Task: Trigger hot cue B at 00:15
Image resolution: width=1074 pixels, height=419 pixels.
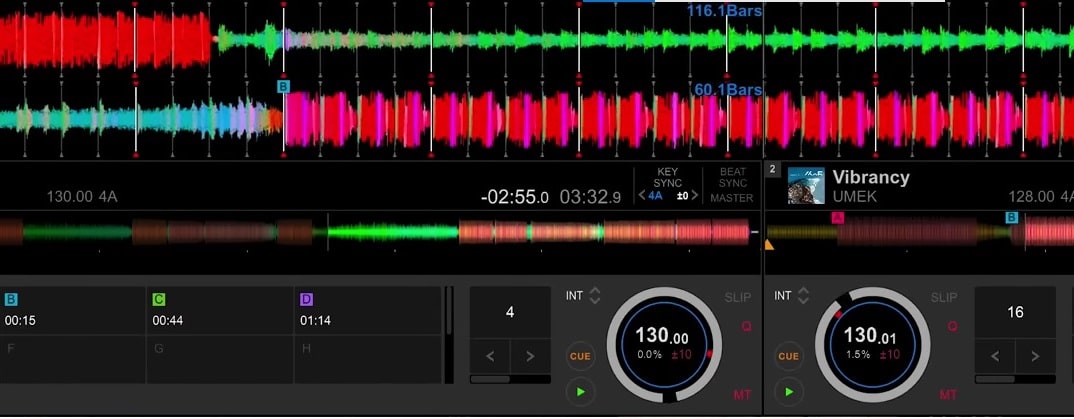Action: pos(73,310)
